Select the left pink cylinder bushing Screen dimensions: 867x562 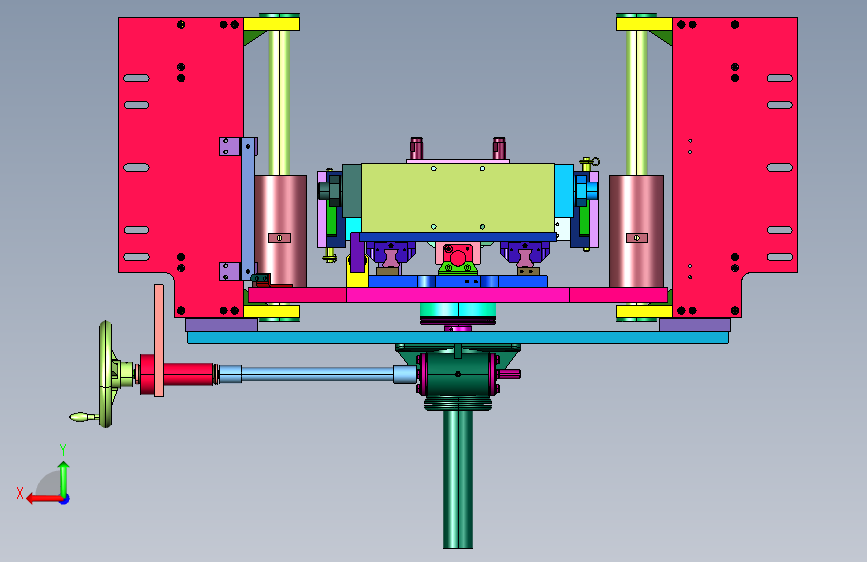pos(280,231)
